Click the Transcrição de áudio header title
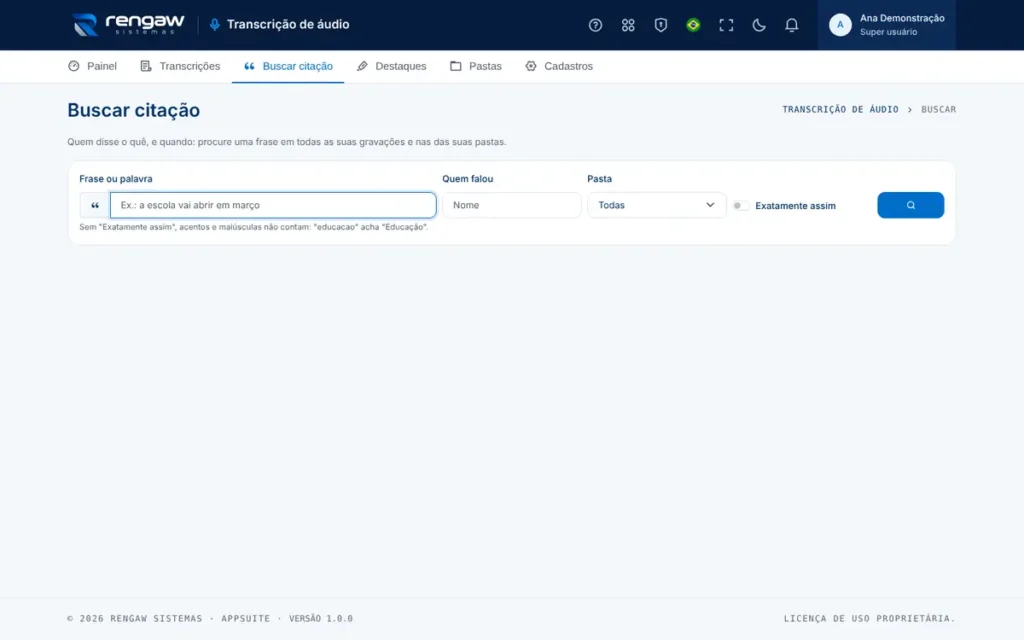This screenshot has width=1024, height=640. point(288,25)
